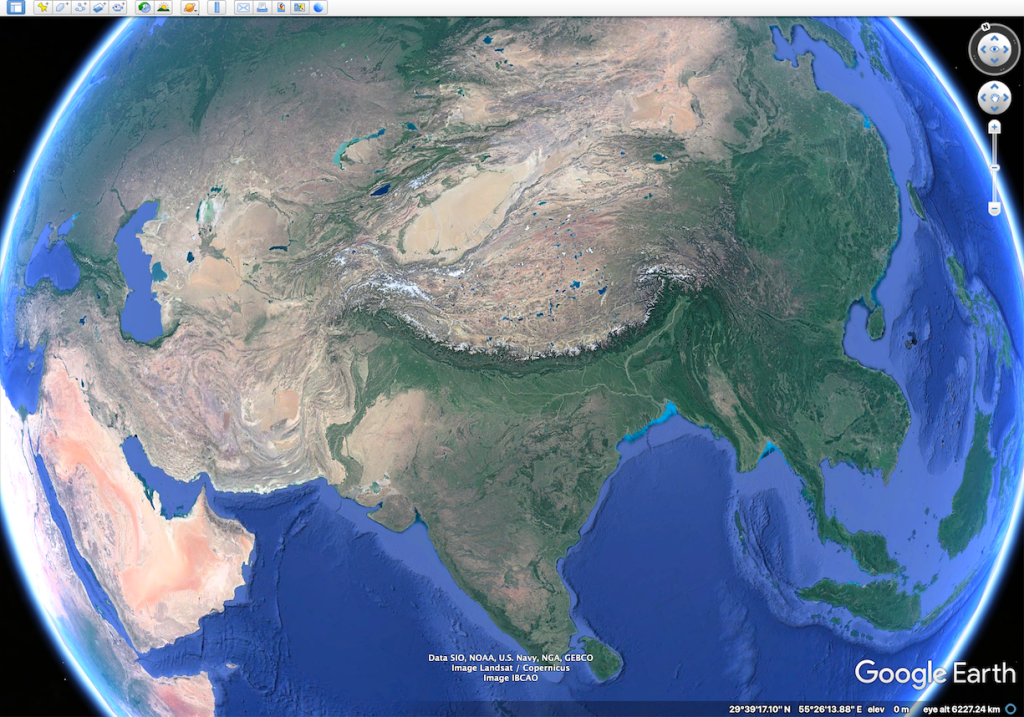
Task: Click the Caspian Sea on the globe
Action: pos(140,274)
